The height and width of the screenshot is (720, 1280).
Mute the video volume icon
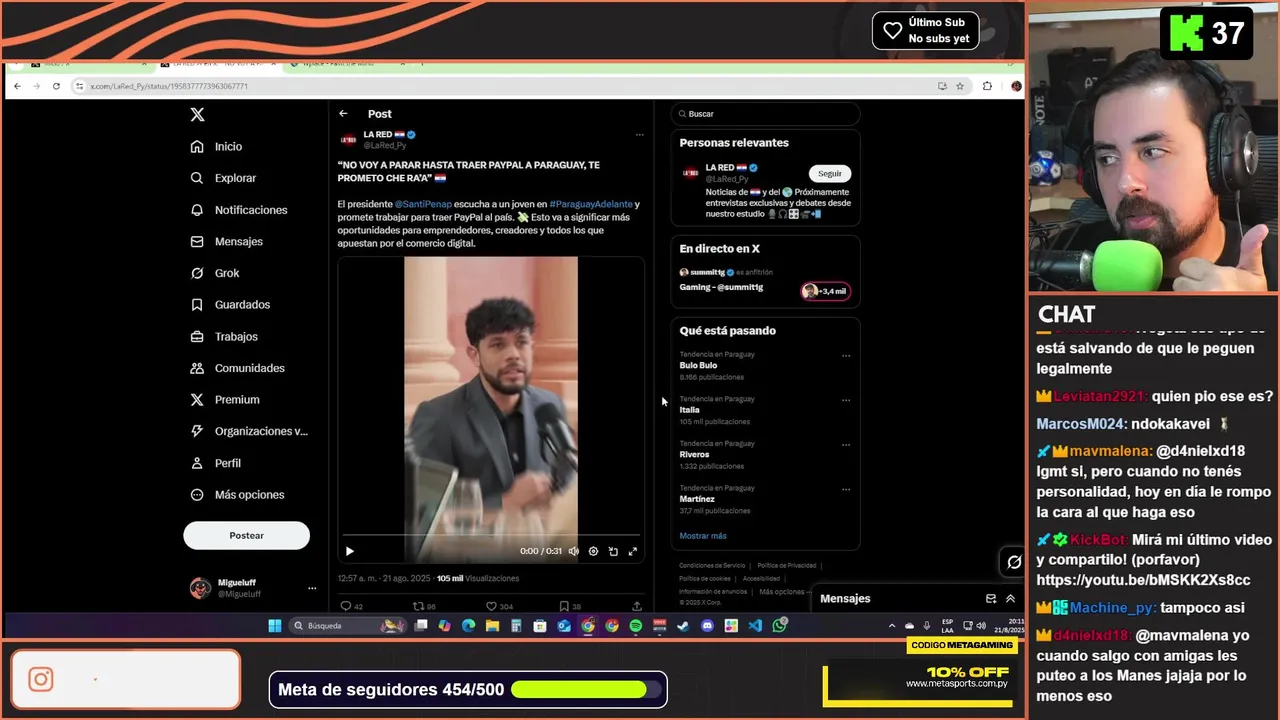[x=573, y=551]
